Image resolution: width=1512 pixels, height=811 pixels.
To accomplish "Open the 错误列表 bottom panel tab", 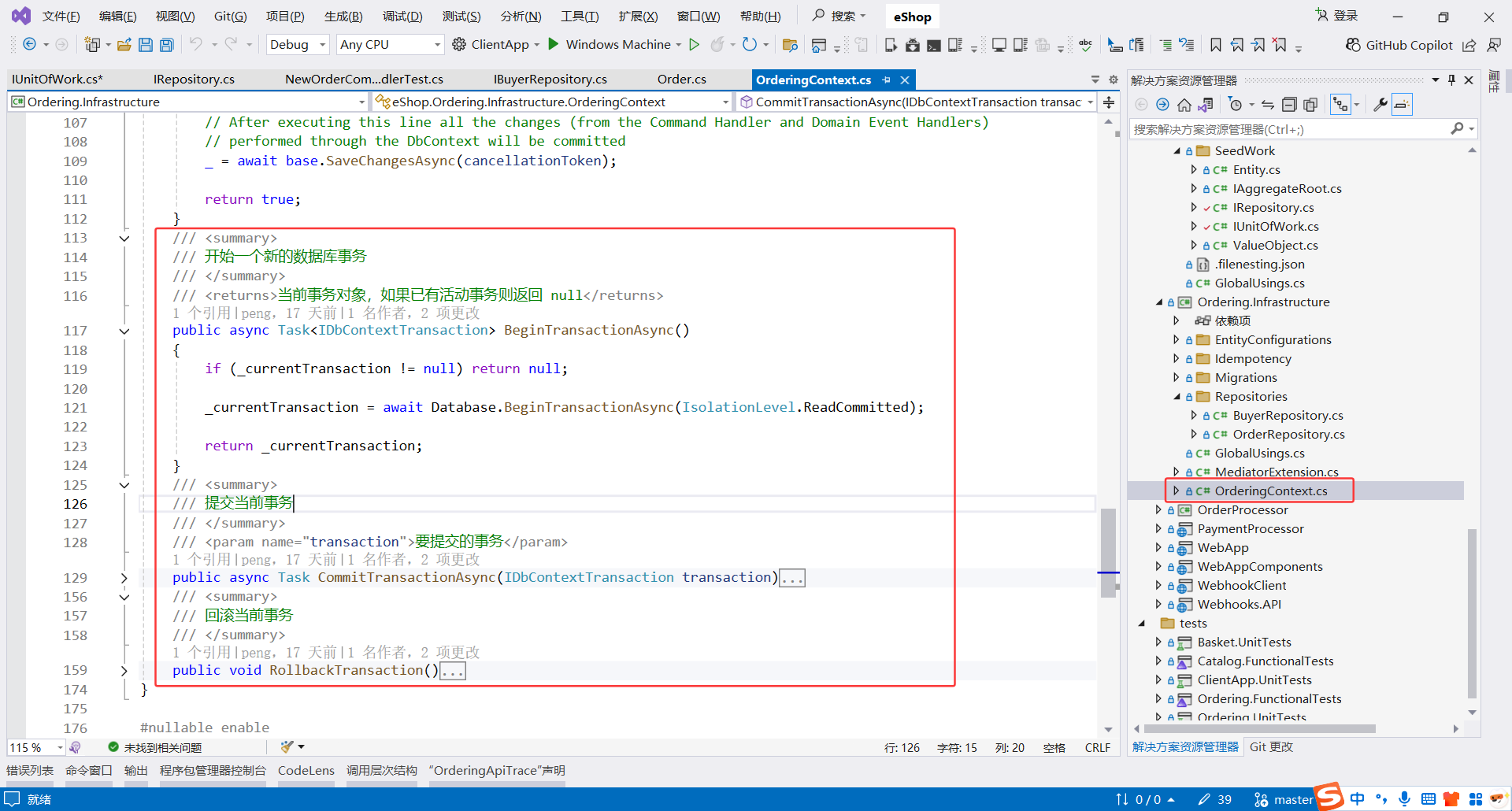I will pos(30,771).
